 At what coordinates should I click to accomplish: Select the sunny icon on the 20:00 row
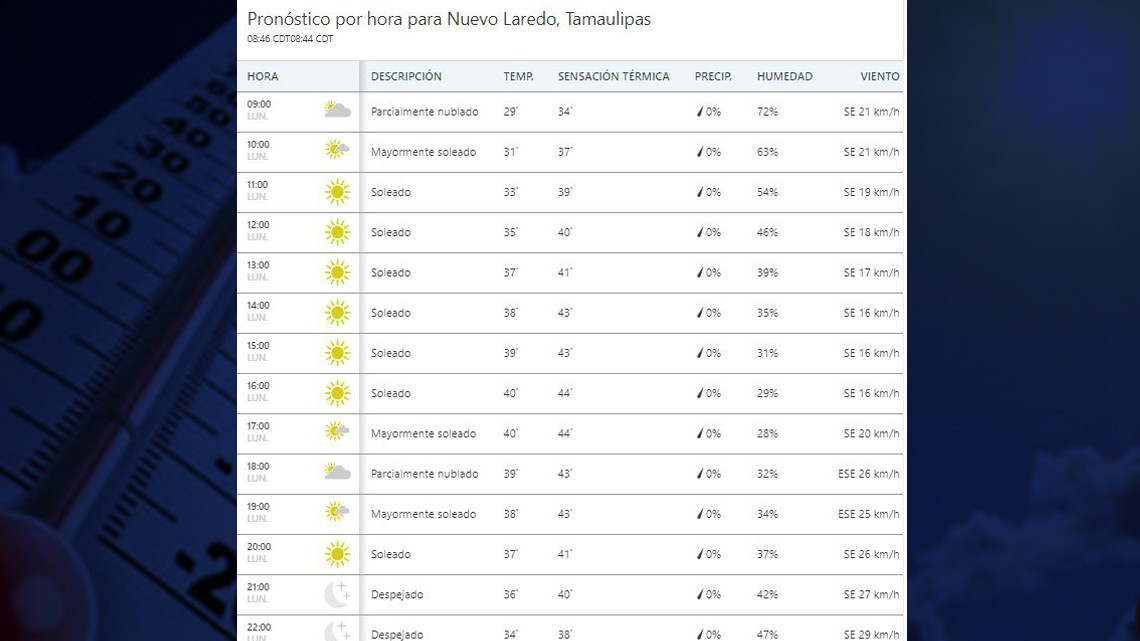pyautogui.click(x=337, y=553)
